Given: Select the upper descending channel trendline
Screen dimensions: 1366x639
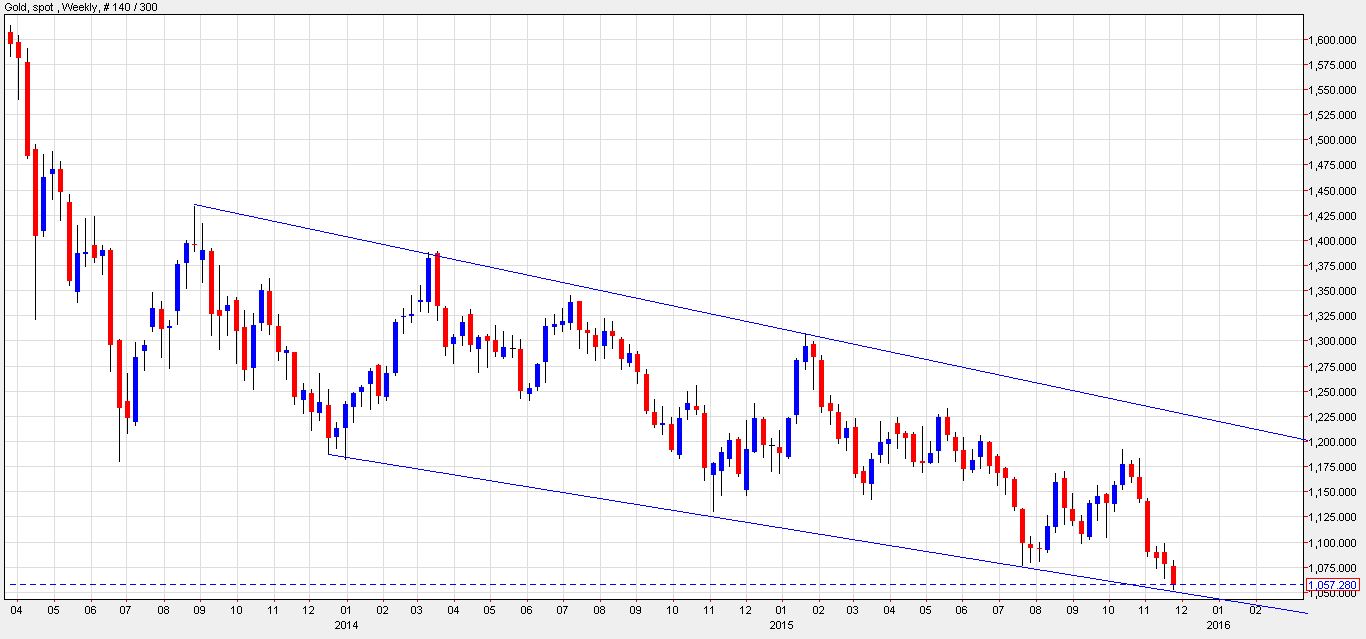Looking at the screenshot, I should [x=700, y=312].
